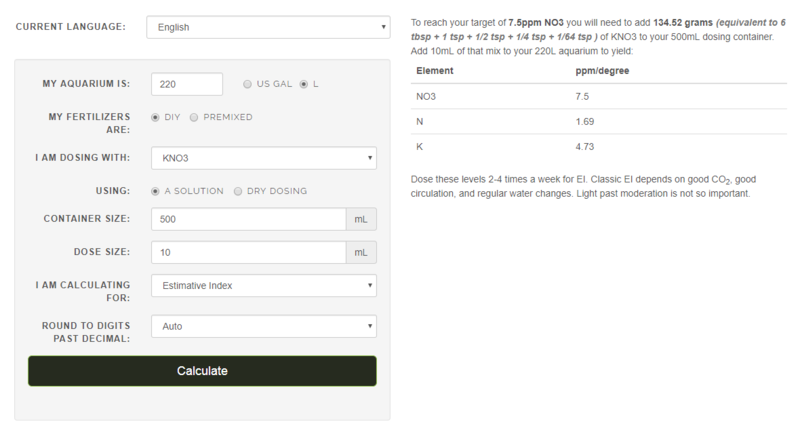Click the I AM DOSING WITH label
Image resolution: width=800 pixels, height=430 pixels.
pyautogui.click(x=83, y=158)
